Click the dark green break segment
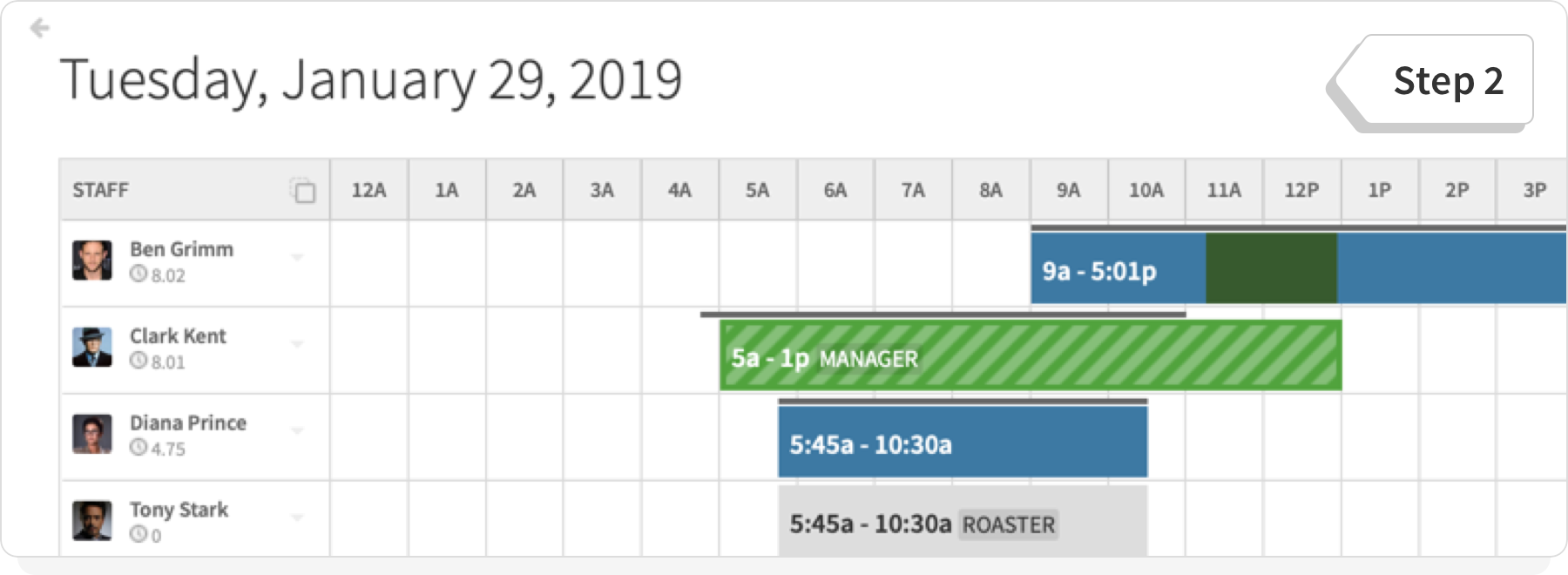Screen dimensions: 1568x575 [1271, 269]
